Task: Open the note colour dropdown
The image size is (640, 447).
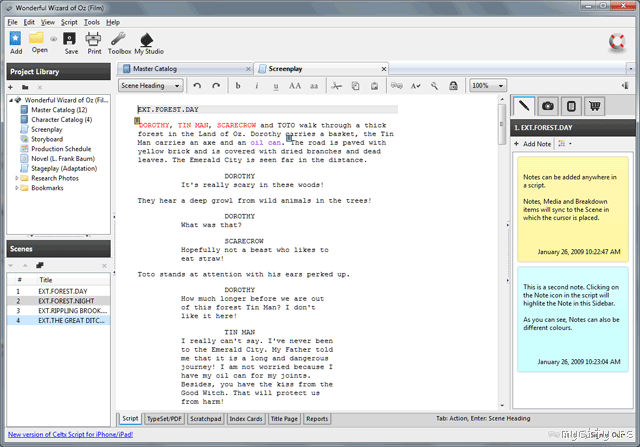Action: point(565,144)
